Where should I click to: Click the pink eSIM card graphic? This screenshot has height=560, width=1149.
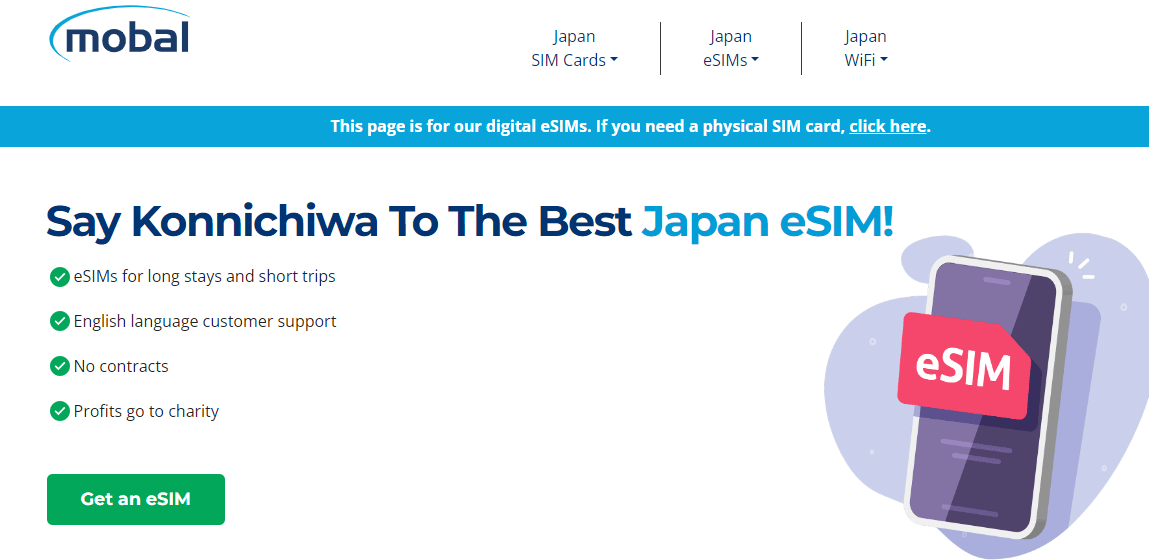pyautogui.click(x=964, y=367)
